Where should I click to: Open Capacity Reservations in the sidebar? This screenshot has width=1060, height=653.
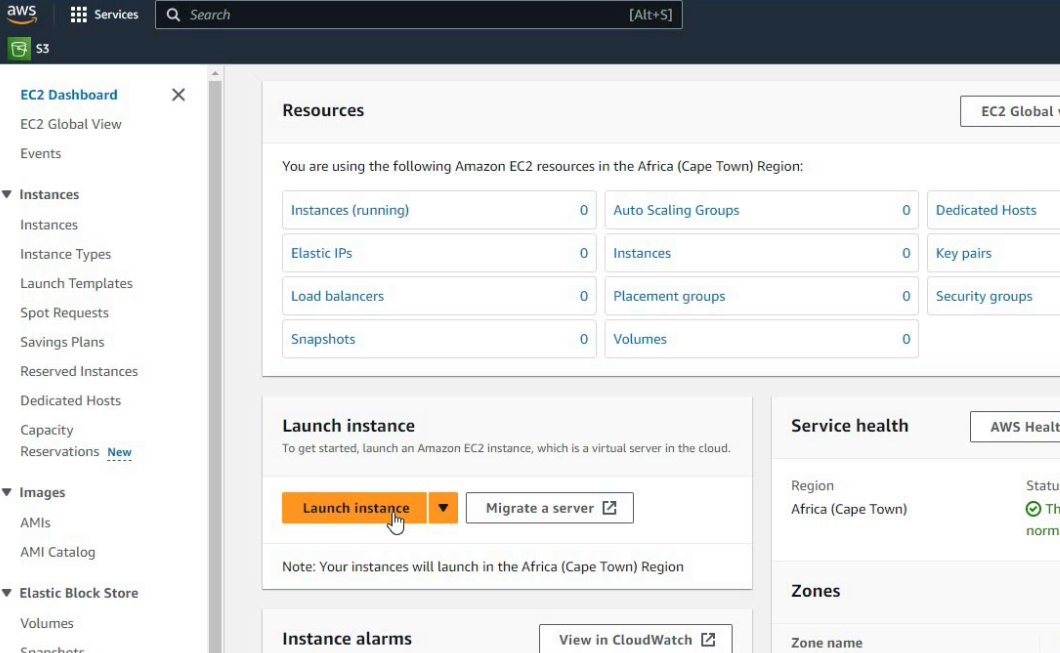click(59, 441)
